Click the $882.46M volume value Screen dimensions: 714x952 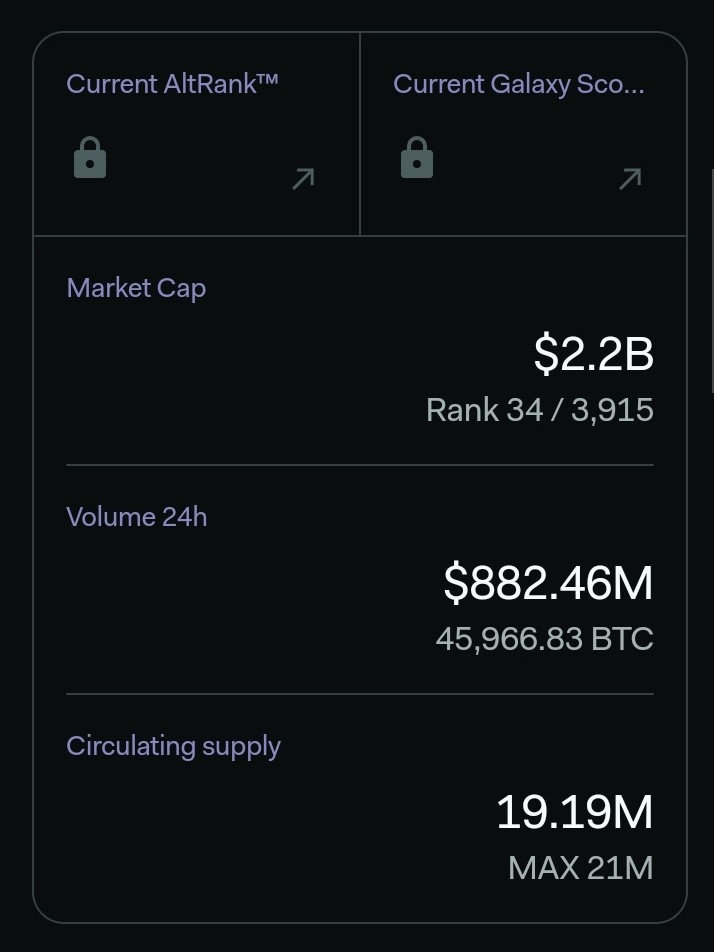point(548,583)
